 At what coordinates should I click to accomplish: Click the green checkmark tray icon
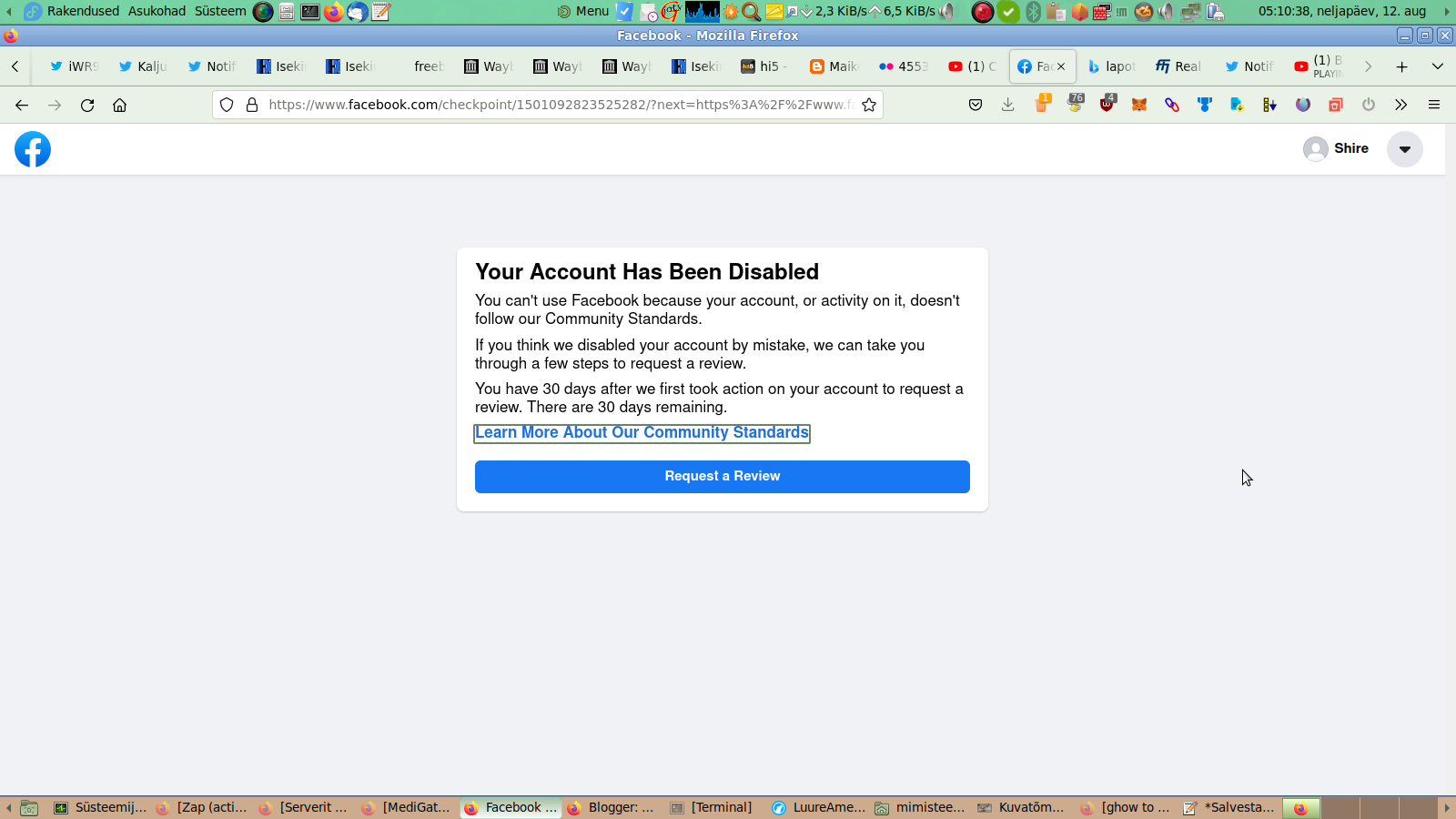pos(1008,12)
